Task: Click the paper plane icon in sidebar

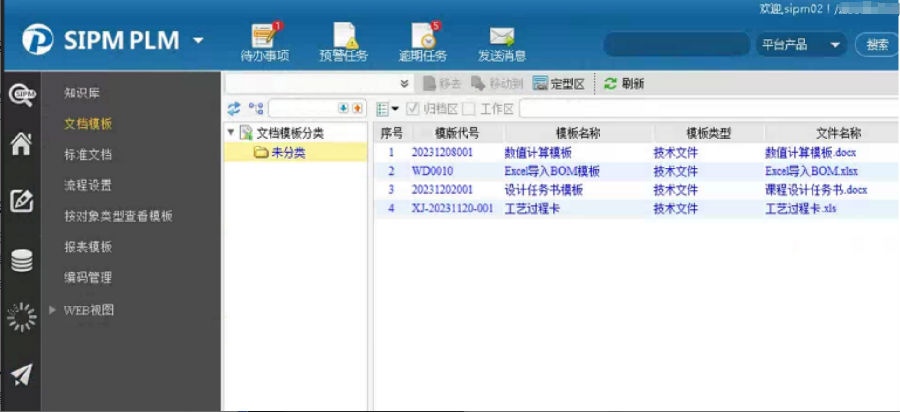Action: [21, 374]
